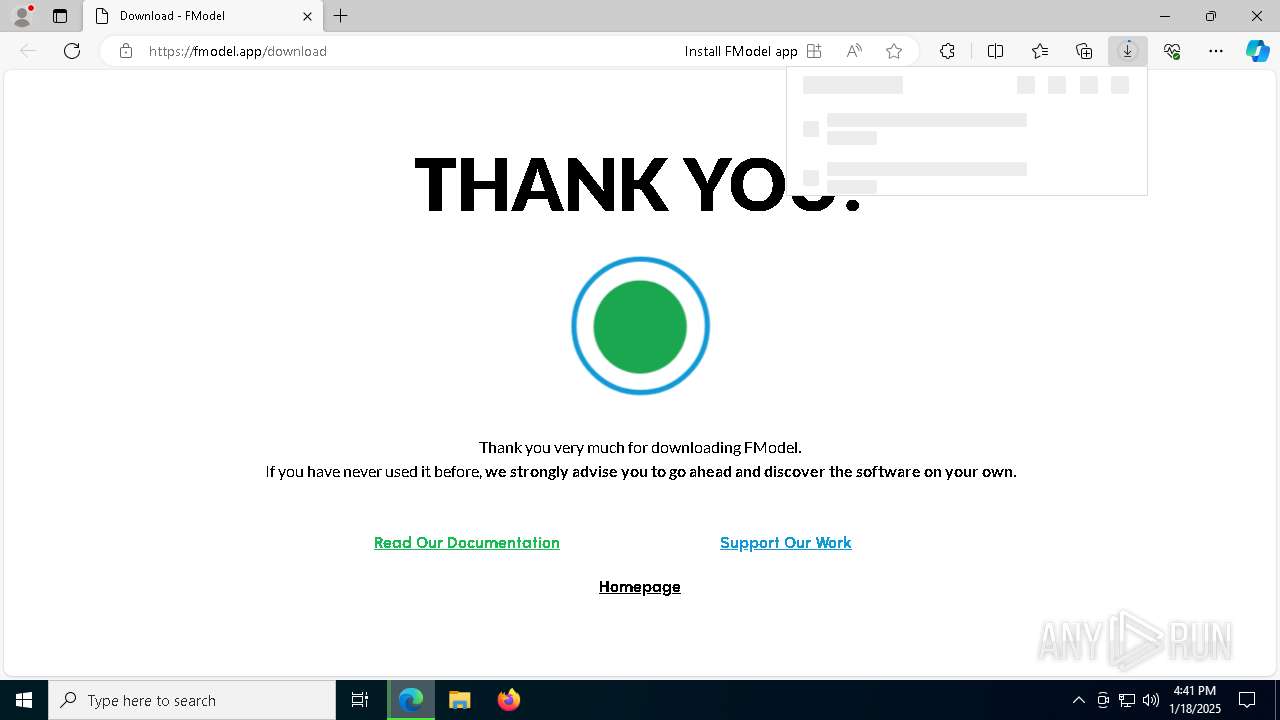Open File Explorer from taskbar
Screen dimensions: 1280x720
coord(459,700)
